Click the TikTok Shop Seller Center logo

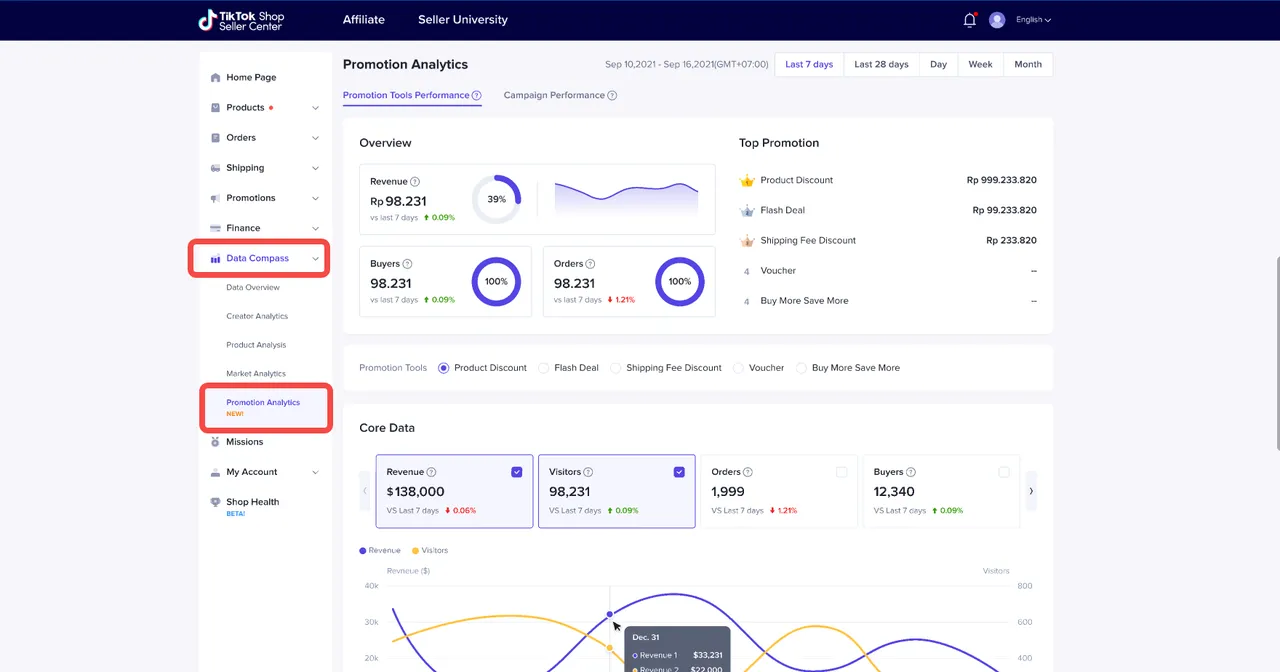point(241,20)
